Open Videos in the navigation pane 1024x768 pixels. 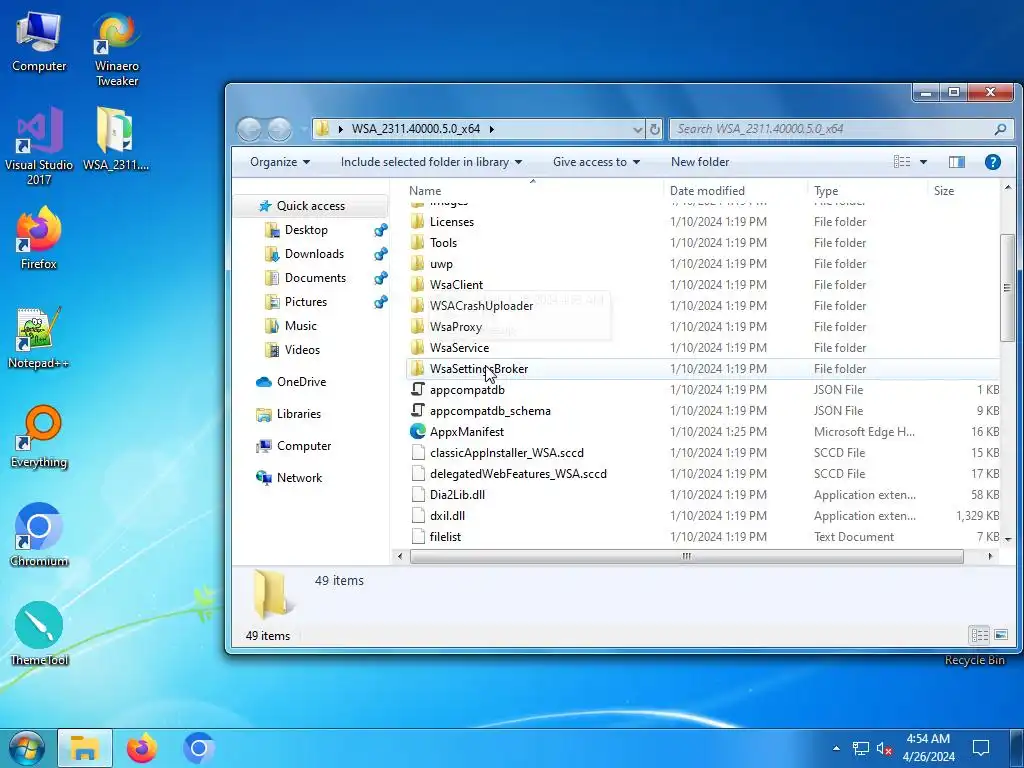click(x=302, y=350)
